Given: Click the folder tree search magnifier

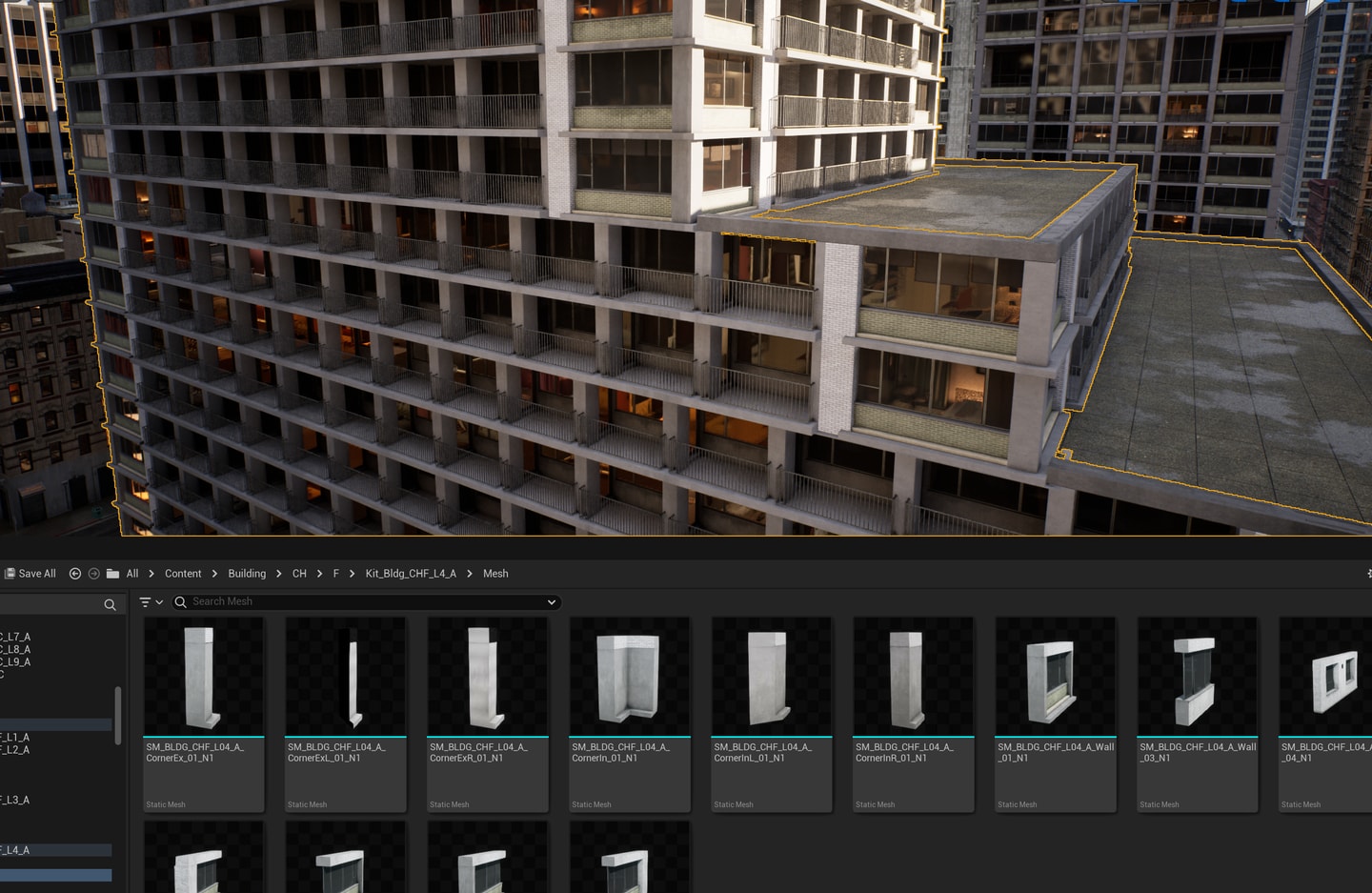Looking at the screenshot, I should tap(110, 605).
